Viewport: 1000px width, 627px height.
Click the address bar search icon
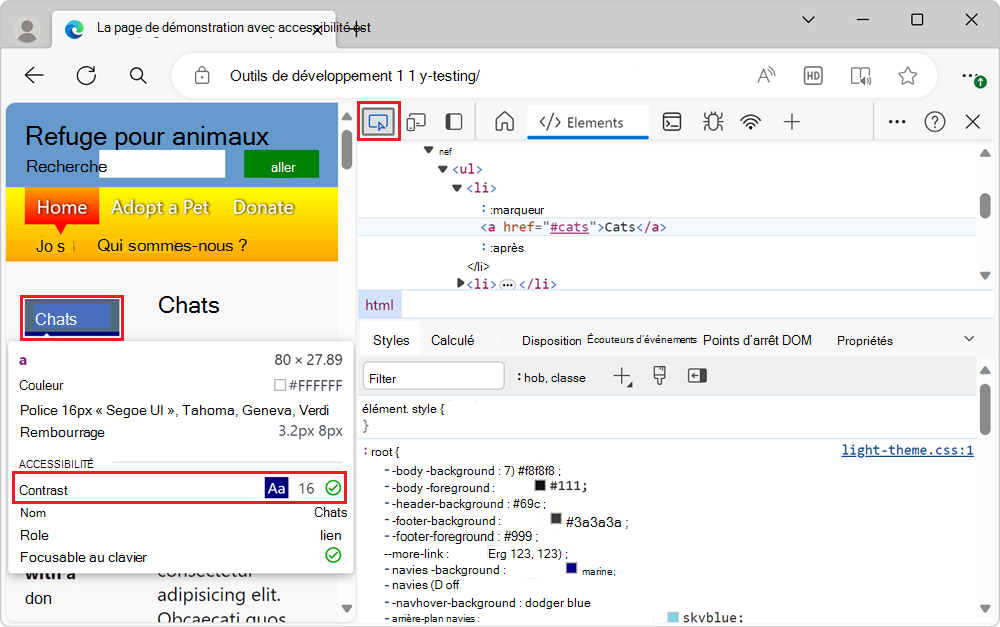[x=138, y=76]
